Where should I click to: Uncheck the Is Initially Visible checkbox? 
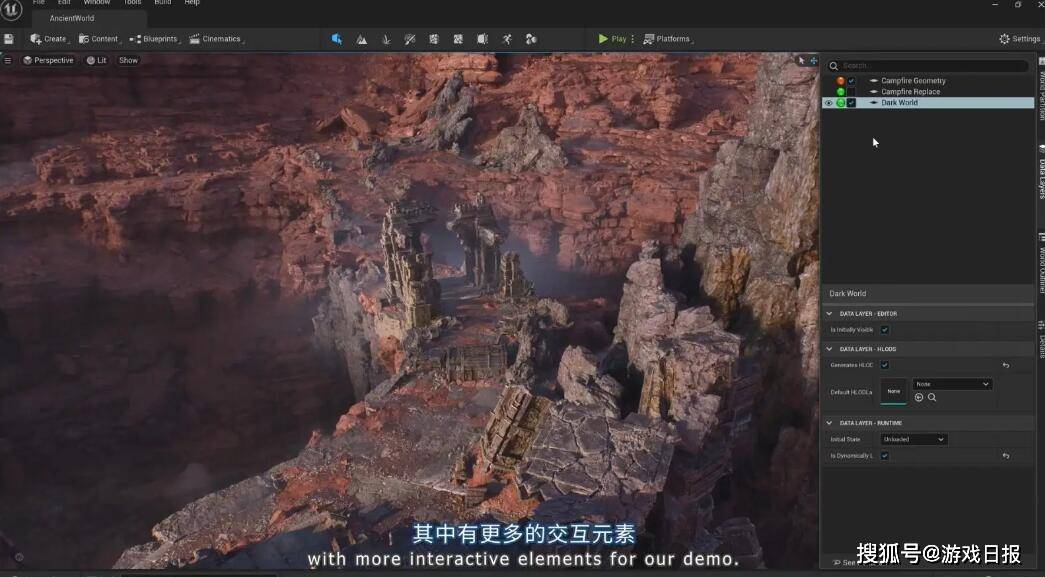tap(884, 330)
